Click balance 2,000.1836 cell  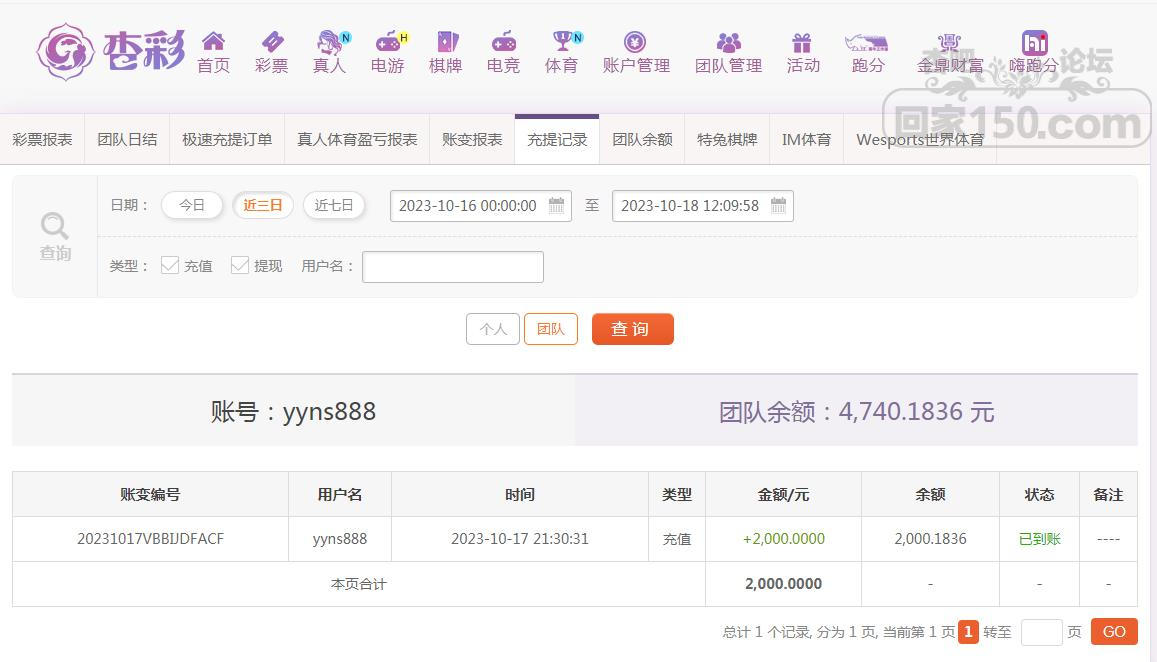click(930, 539)
